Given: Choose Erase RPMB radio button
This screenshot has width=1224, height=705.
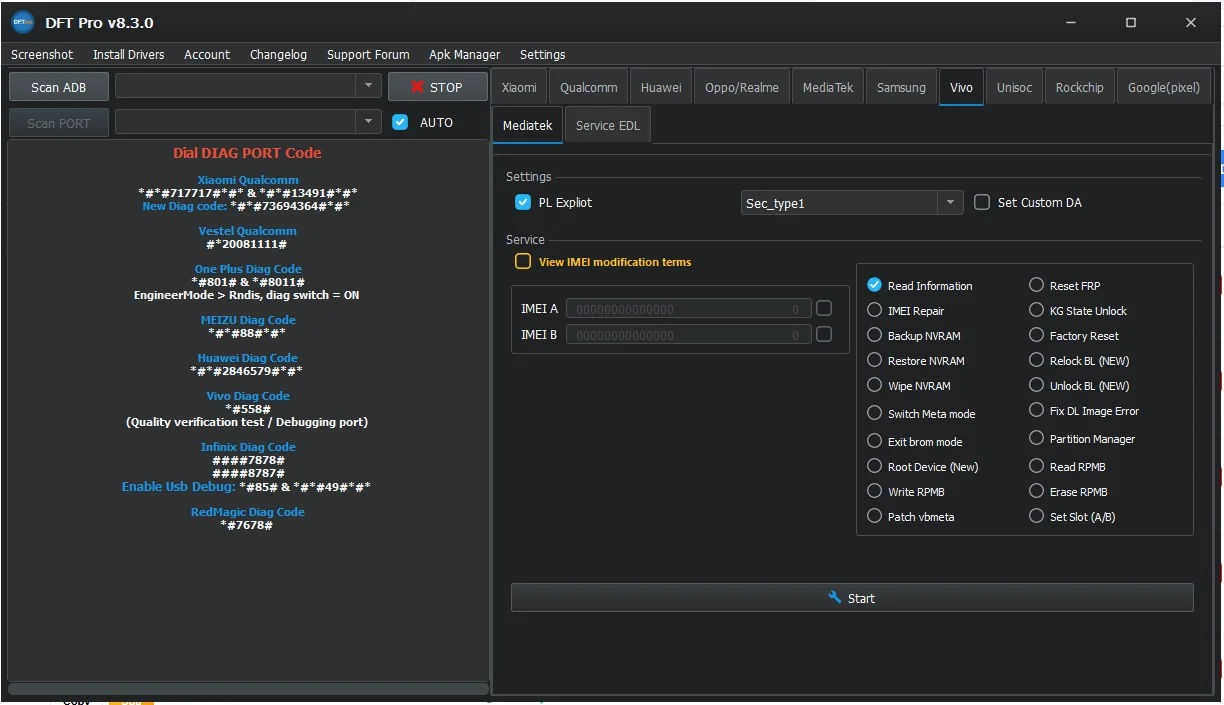Looking at the screenshot, I should pyautogui.click(x=1037, y=491).
